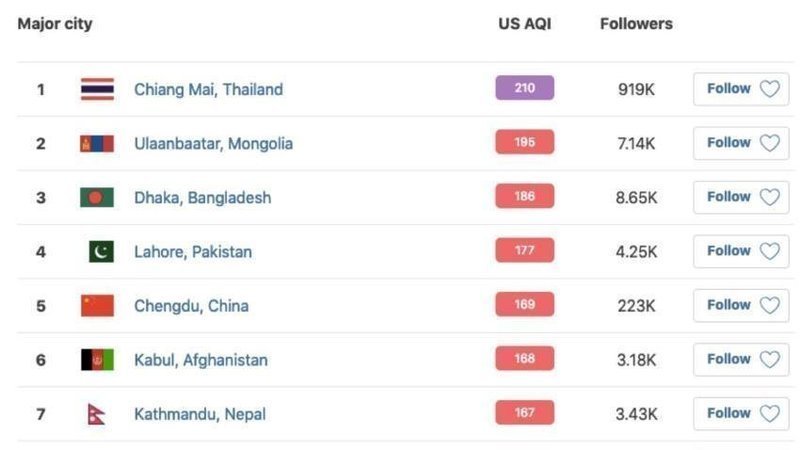The height and width of the screenshot is (450, 800).
Task: Toggle Follow for Dhaka
Action: tap(741, 197)
